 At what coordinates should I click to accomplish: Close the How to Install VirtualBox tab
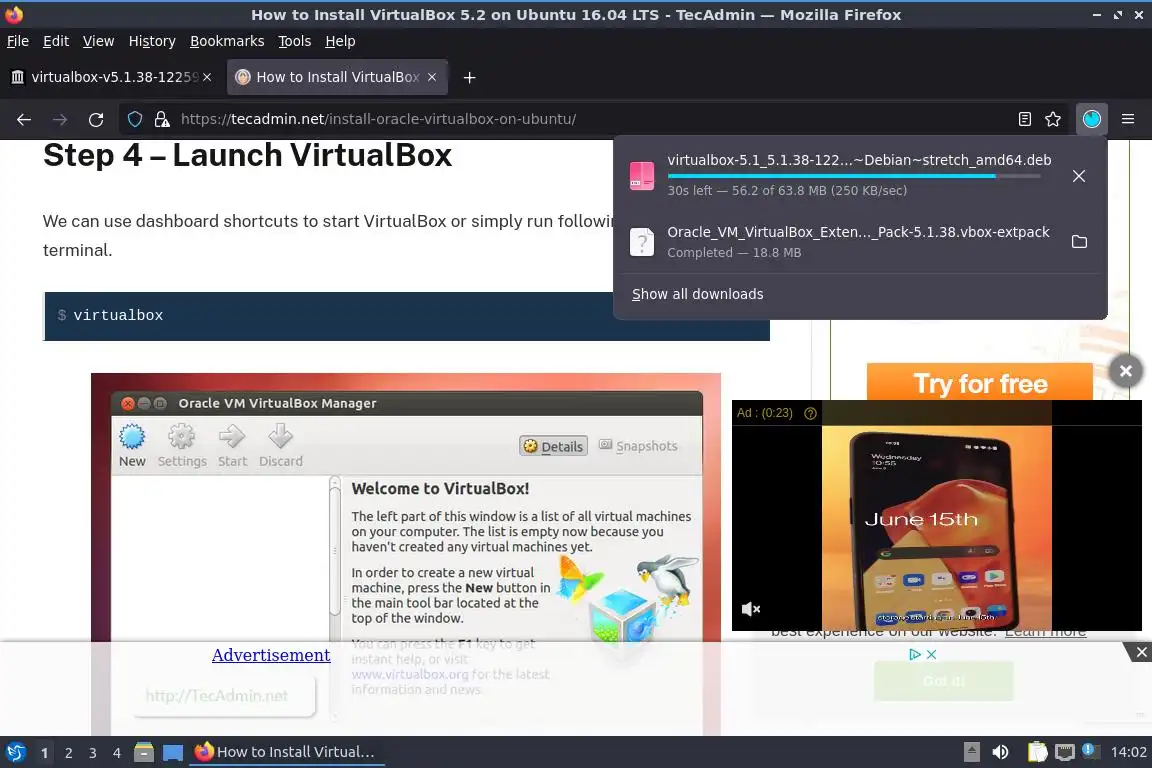(x=432, y=77)
